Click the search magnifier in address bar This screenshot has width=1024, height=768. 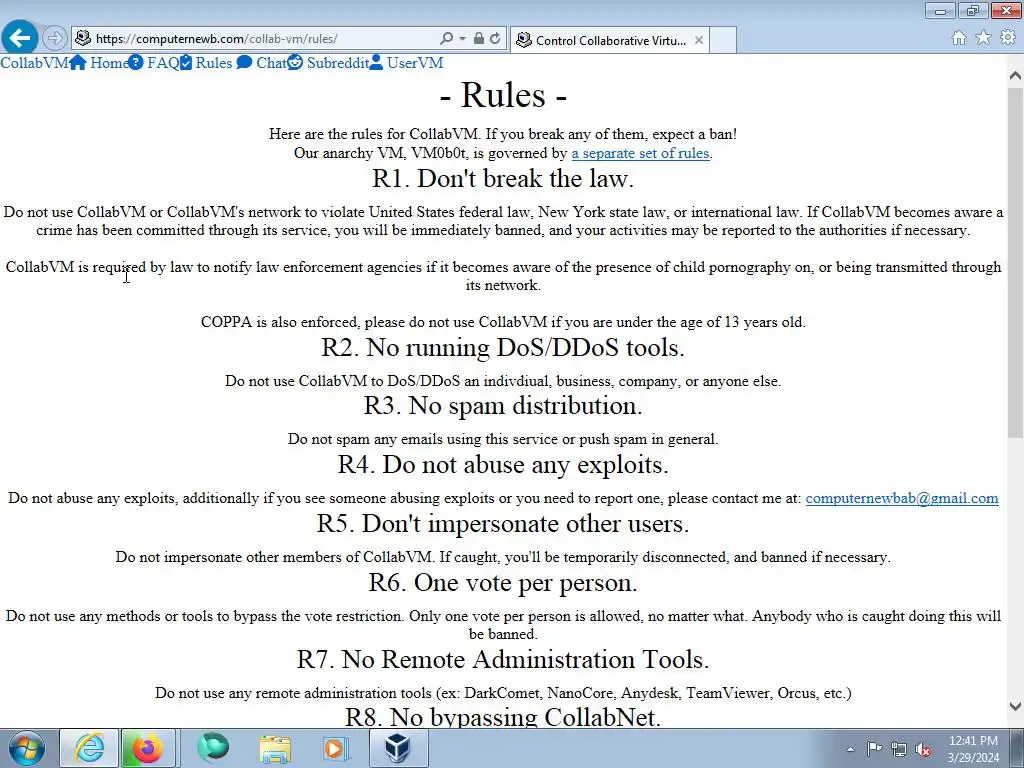tap(447, 39)
